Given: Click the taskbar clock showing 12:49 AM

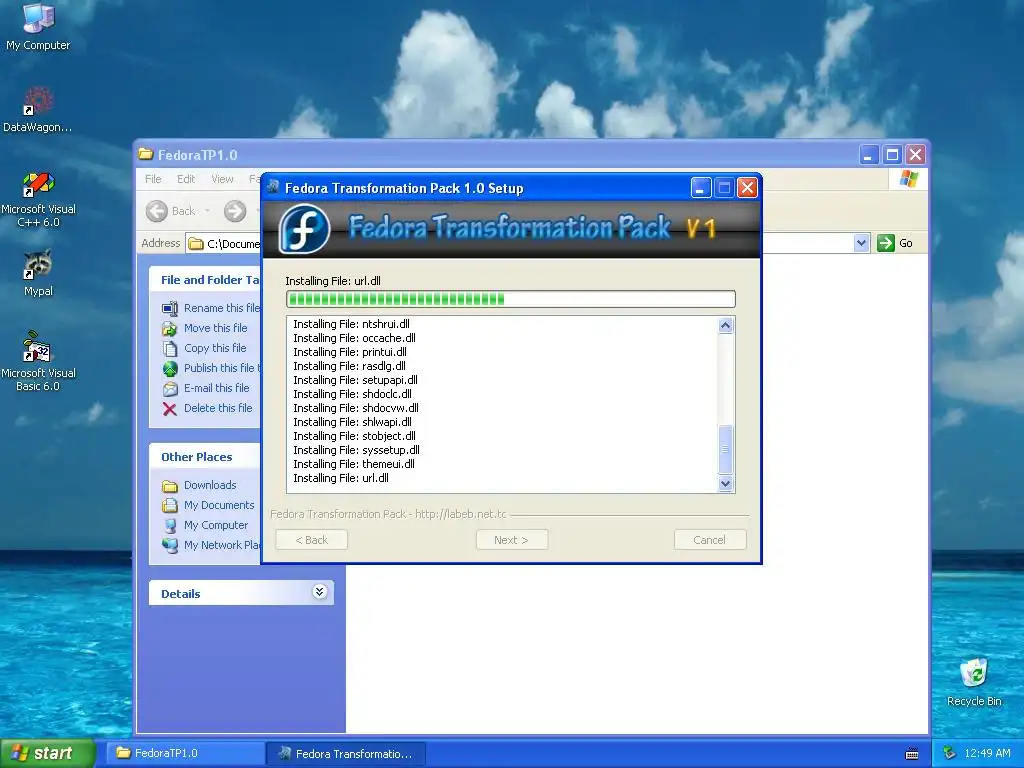Looking at the screenshot, I should [987, 753].
